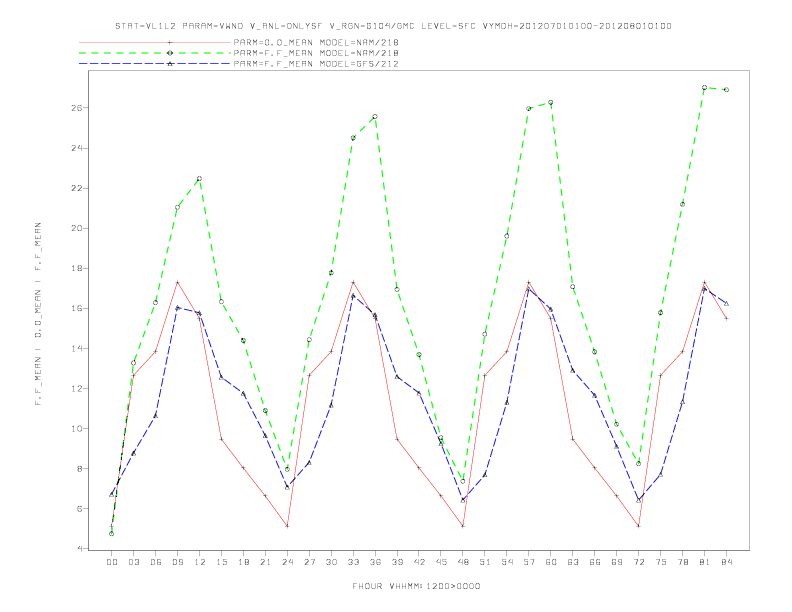Click y-axis tick label 22
This screenshot has width=792, height=612.
(76, 188)
